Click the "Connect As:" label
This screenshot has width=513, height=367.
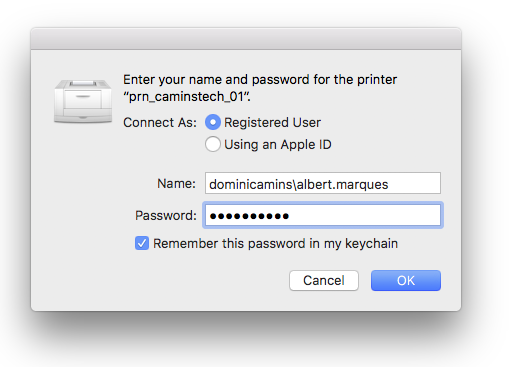click(160, 123)
